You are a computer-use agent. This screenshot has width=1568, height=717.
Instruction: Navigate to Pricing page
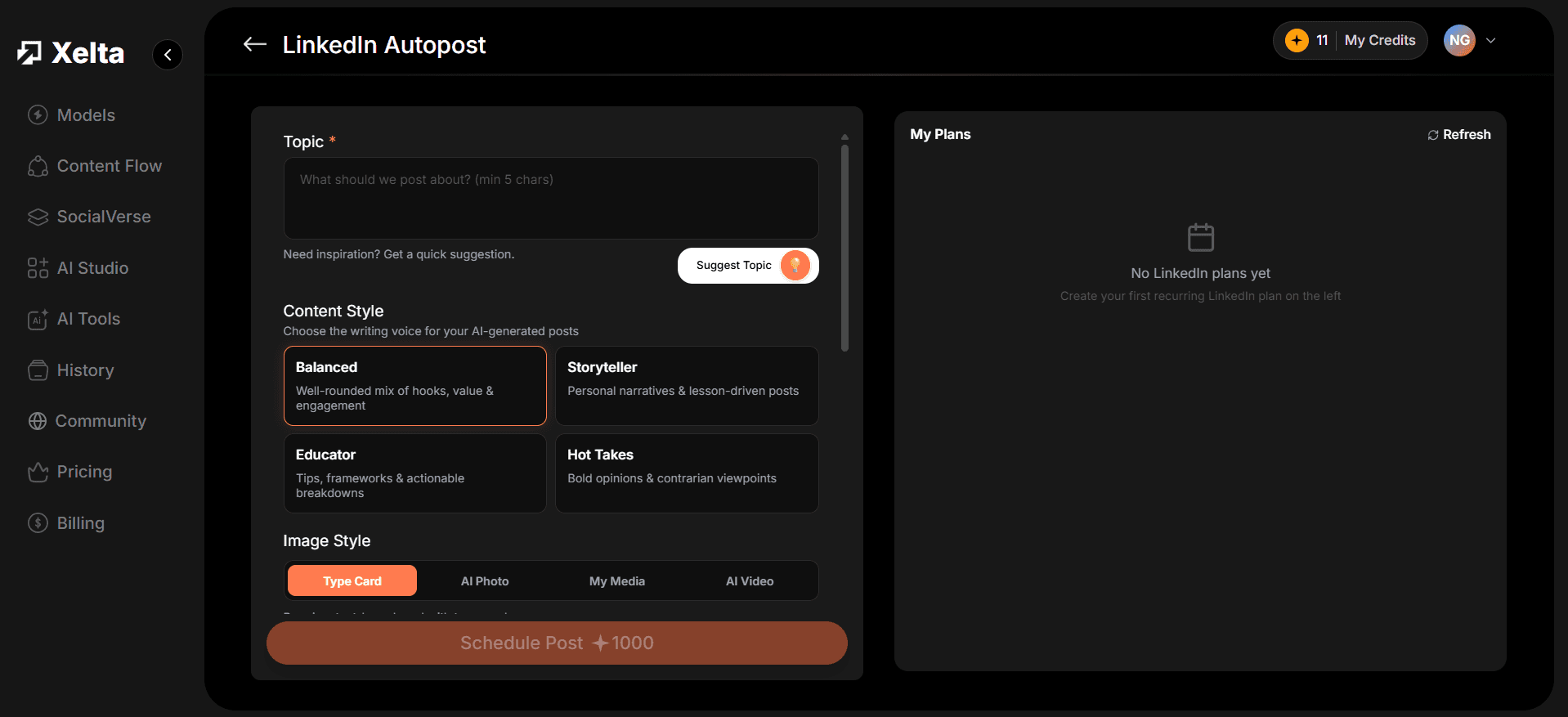(70, 472)
